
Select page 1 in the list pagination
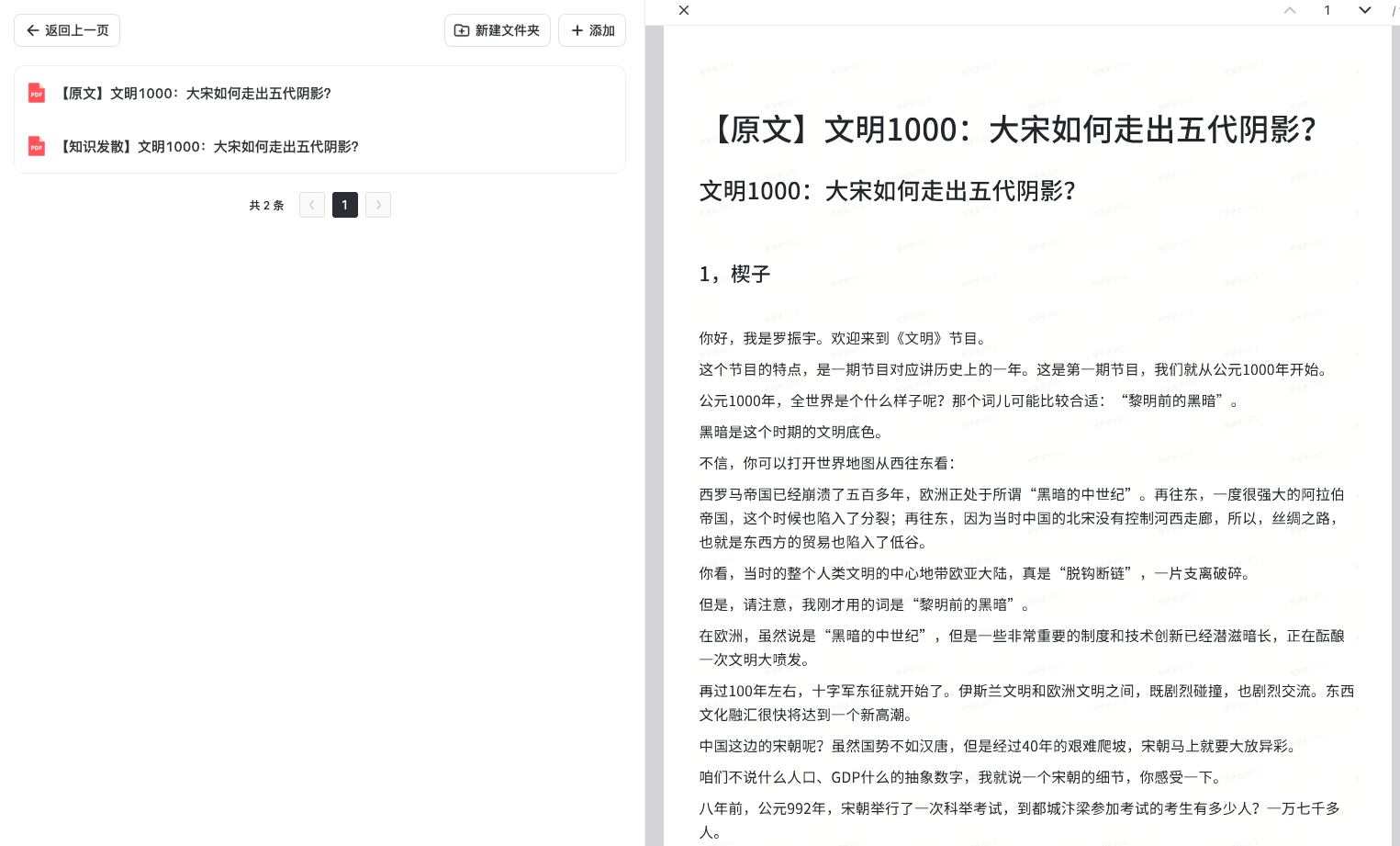click(345, 205)
